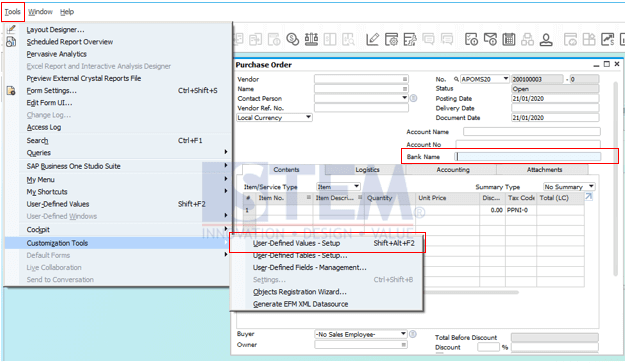The height and width of the screenshot is (364, 627).
Task: Click the first grayed speech bubble toolbar icon
Action: pos(428,39)
